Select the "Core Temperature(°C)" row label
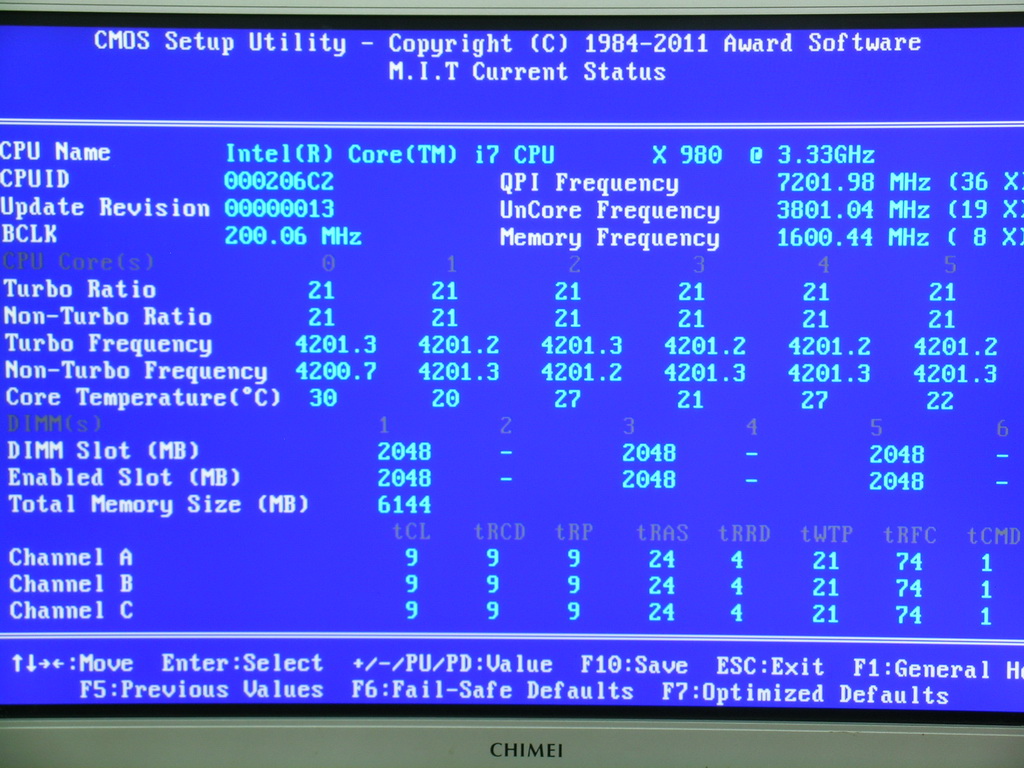Viewport: 1024px width, 768px height. 143,398
